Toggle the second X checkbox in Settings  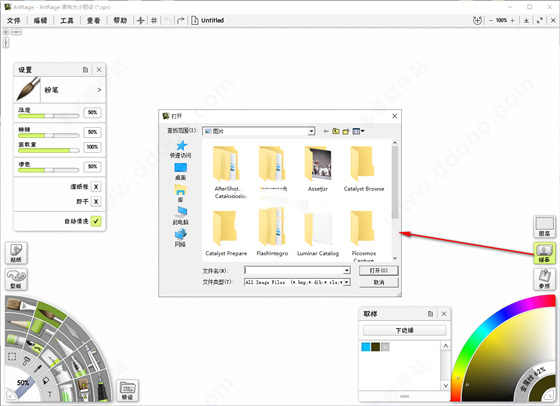96,202
